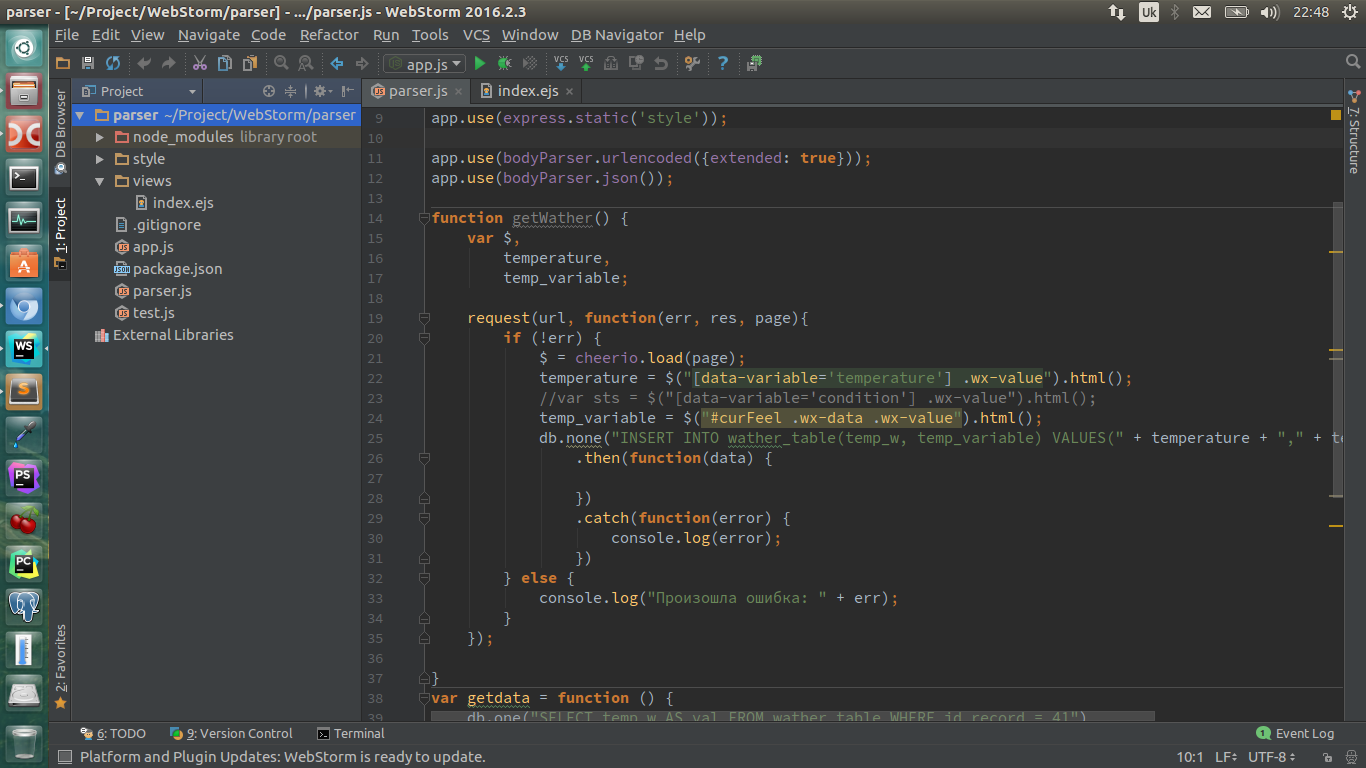Screen dimensions: 1366x768
Task: Open system volume indicator
Action: 1270,12
